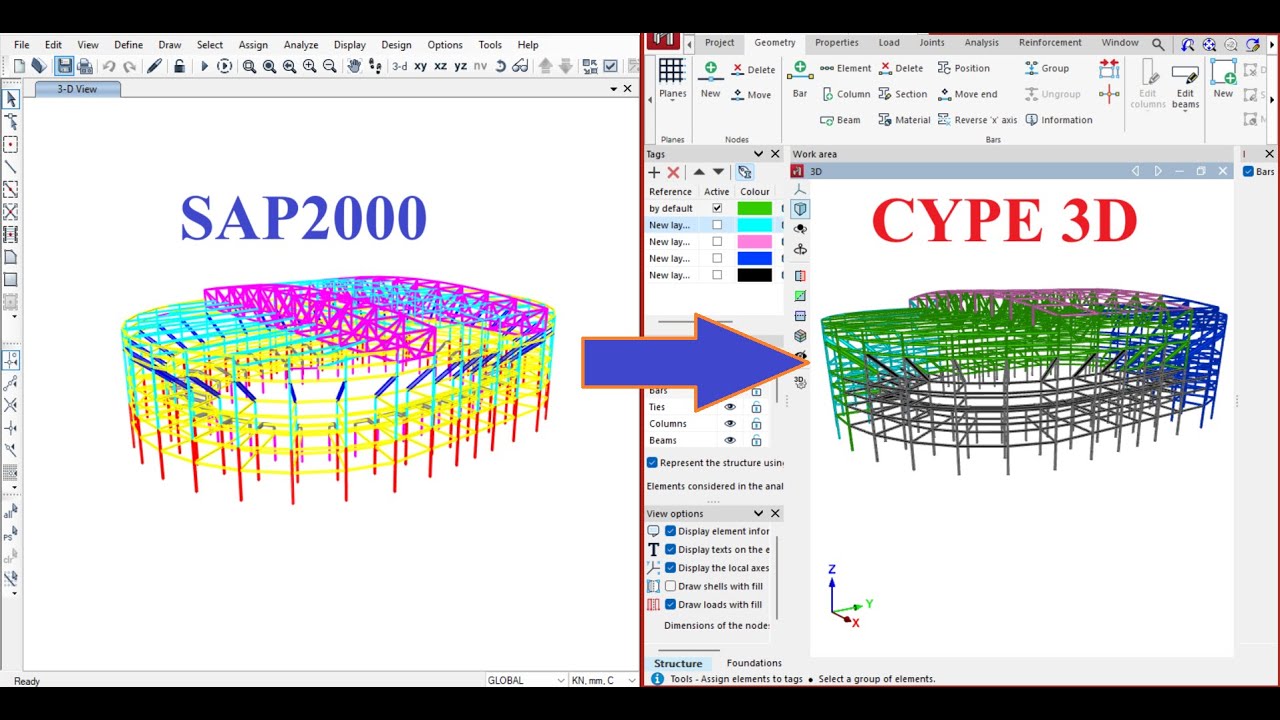Click the Move end button
The image size is (1280, 720).
click(x=967, y=94)
